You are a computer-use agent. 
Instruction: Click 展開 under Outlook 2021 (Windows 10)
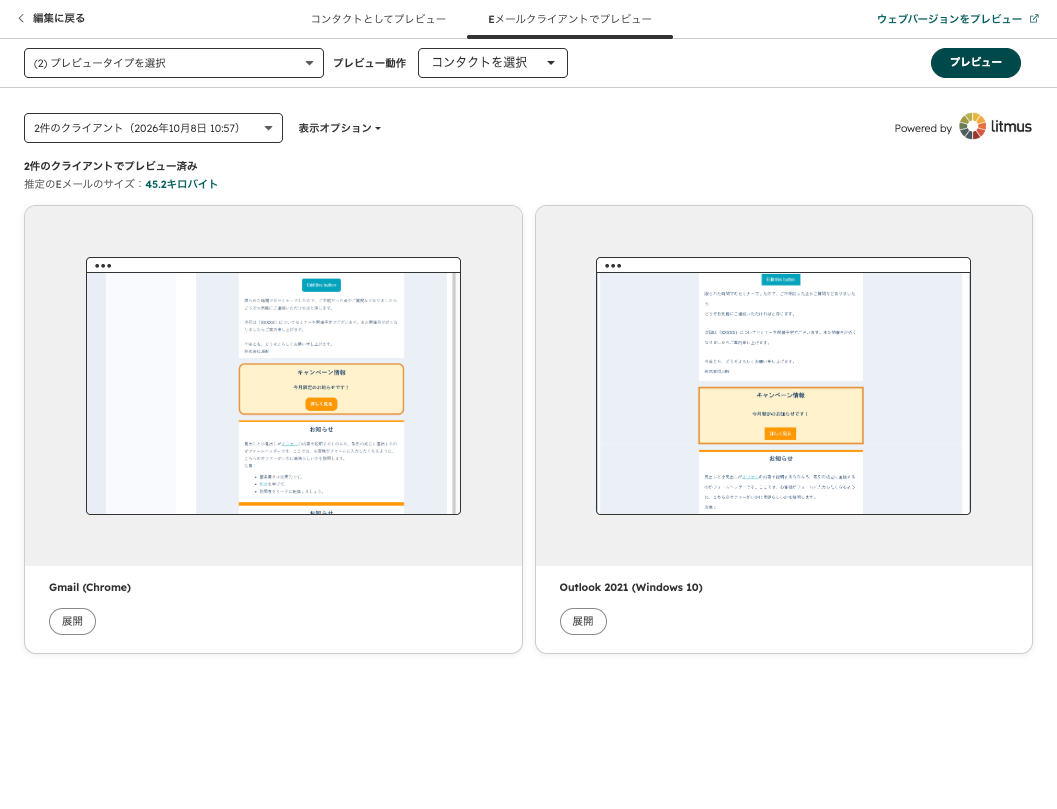[583, 621]
